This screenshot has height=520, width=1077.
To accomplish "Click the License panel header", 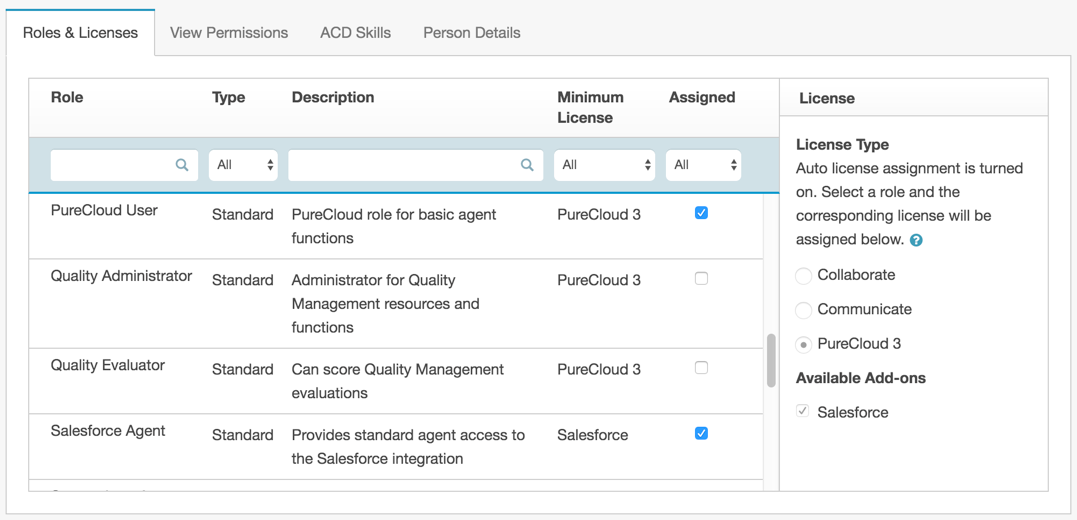I will coord(827,98).
